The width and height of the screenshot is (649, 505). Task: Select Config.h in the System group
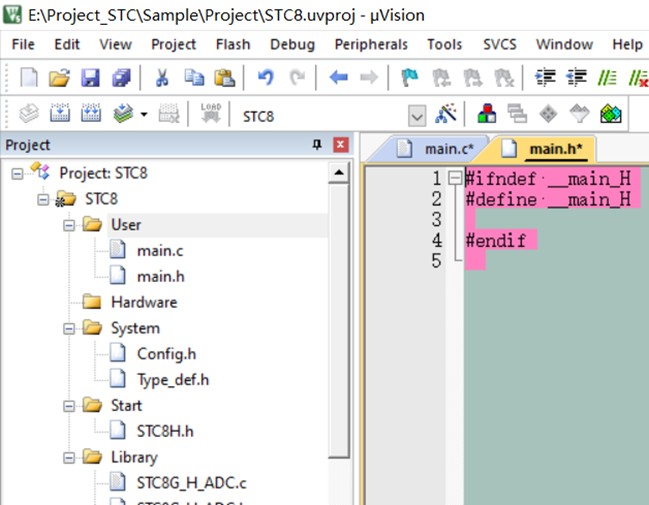tap(166, 354)
